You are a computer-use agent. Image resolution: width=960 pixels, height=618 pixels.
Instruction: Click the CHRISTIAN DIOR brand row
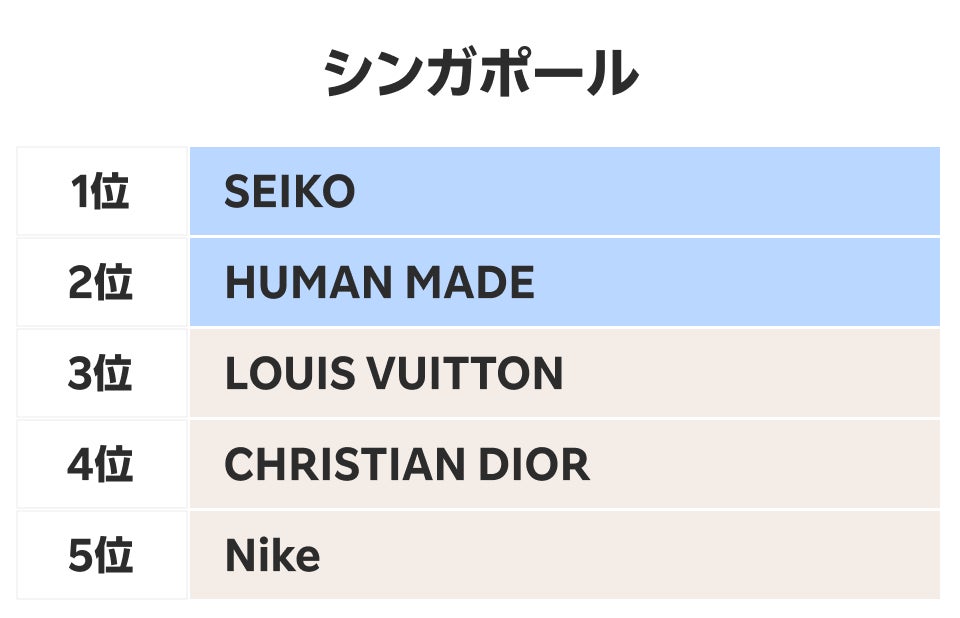(x=564, y=465)
